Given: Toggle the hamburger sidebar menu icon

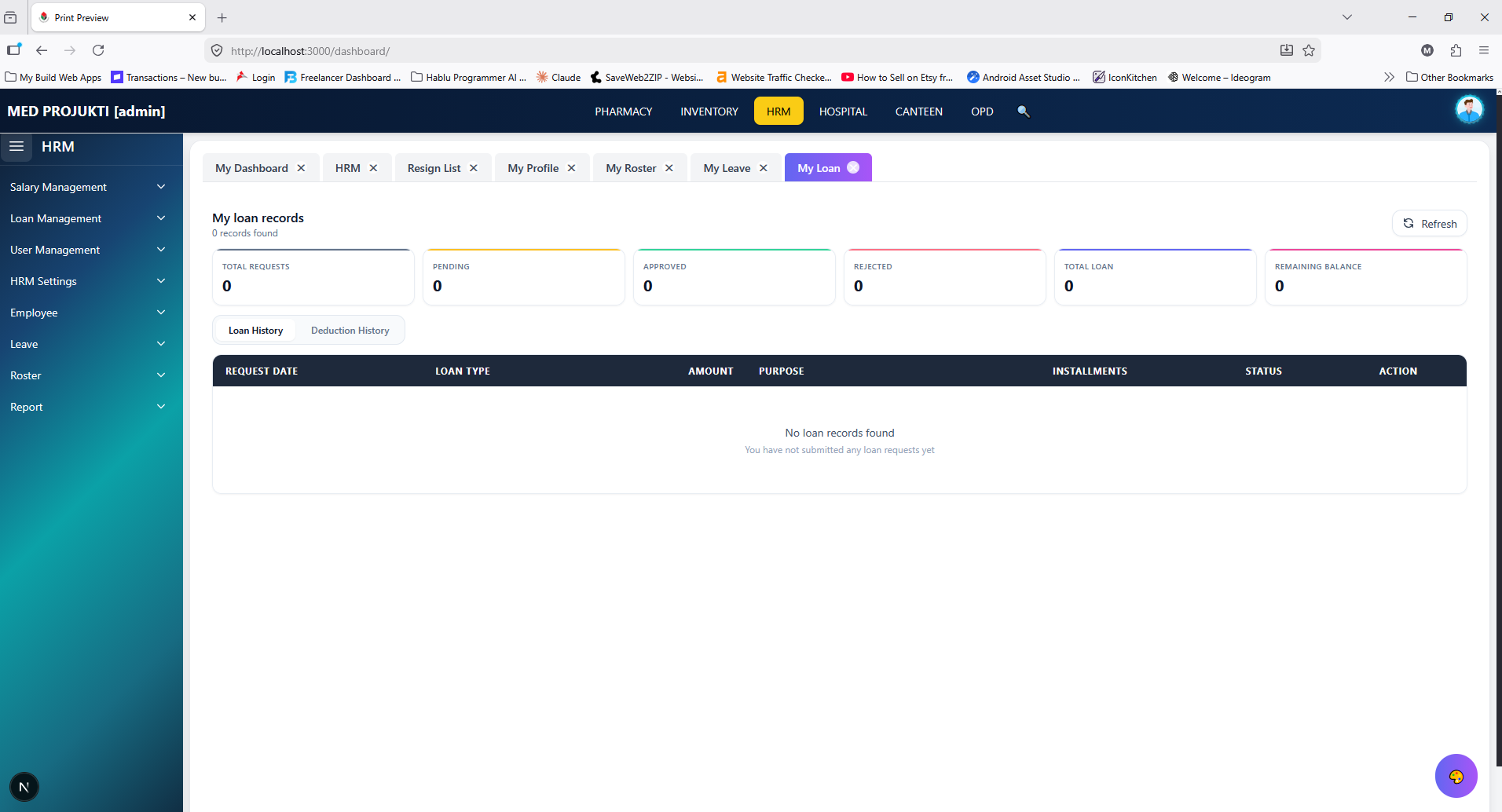Looking at the screenshot, I should 16,146.
